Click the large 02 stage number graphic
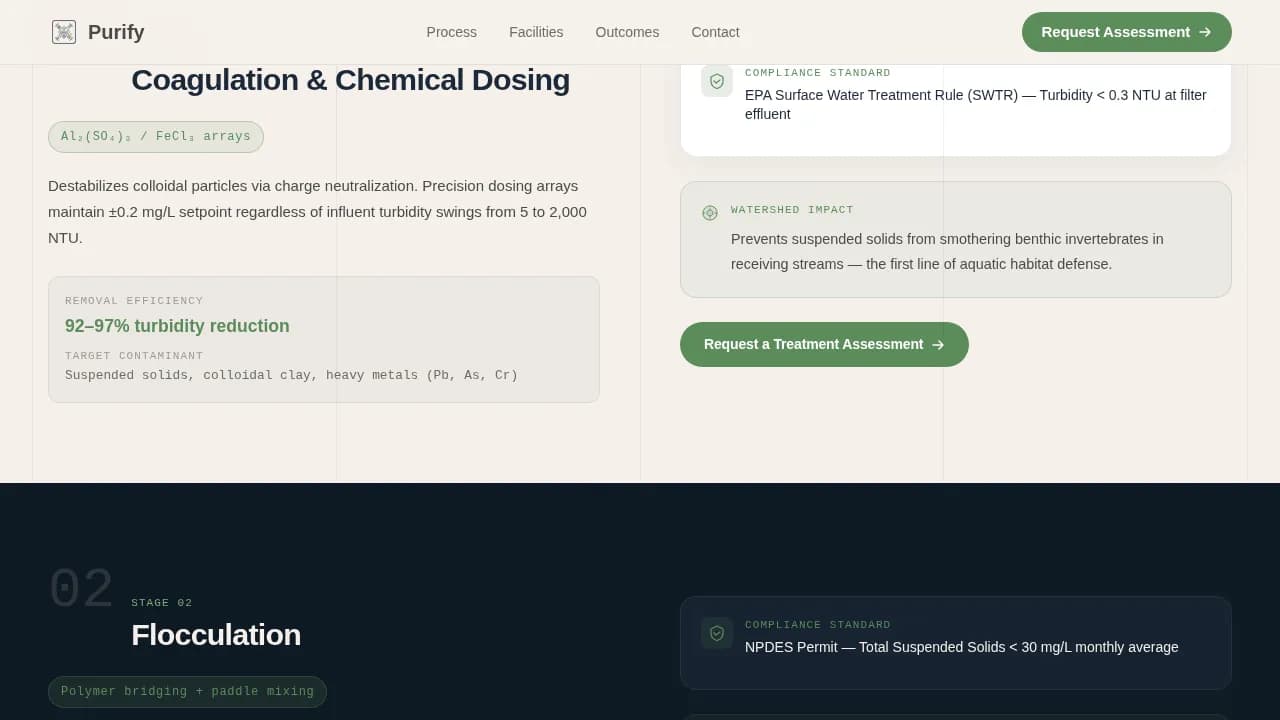The height and width of the screenshot is (720, 1280). [82, 588]
